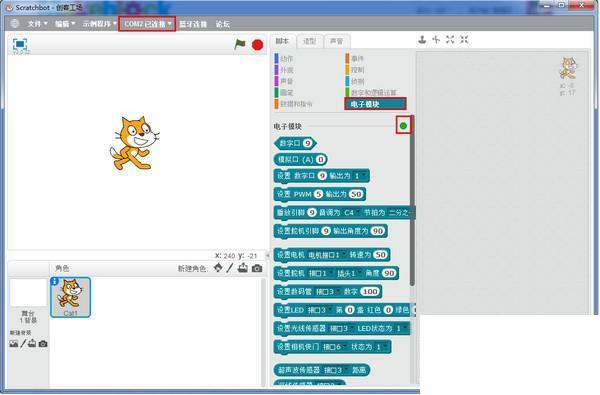The image size is (600, 395).
Task: Select the stage backdrop thumbnail
Action: coord(28,293)
